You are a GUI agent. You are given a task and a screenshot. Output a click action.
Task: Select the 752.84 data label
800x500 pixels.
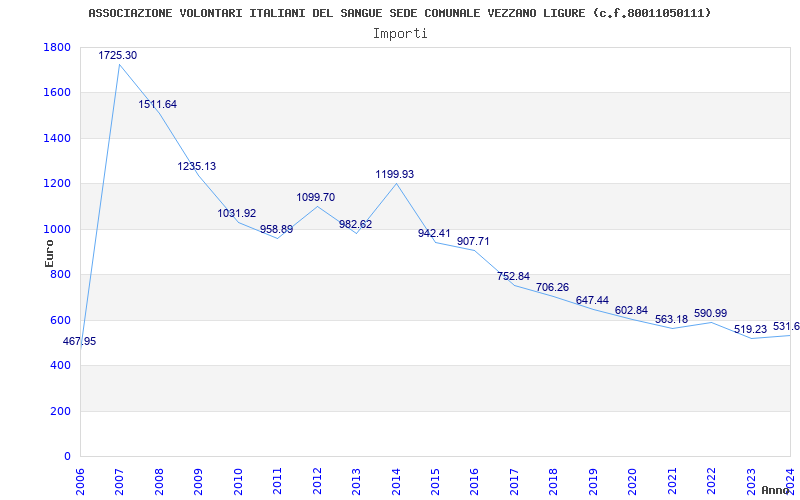[513, 276]
